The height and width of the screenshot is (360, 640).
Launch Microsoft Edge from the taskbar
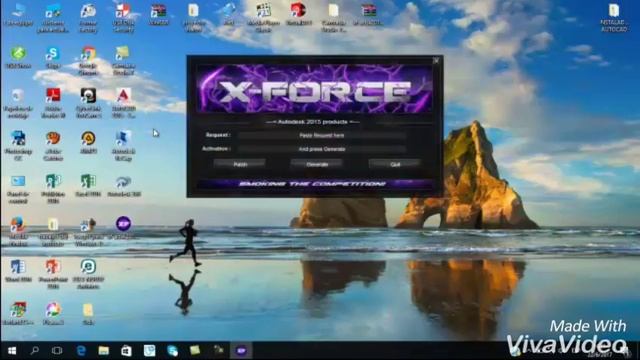click(81, 351)
